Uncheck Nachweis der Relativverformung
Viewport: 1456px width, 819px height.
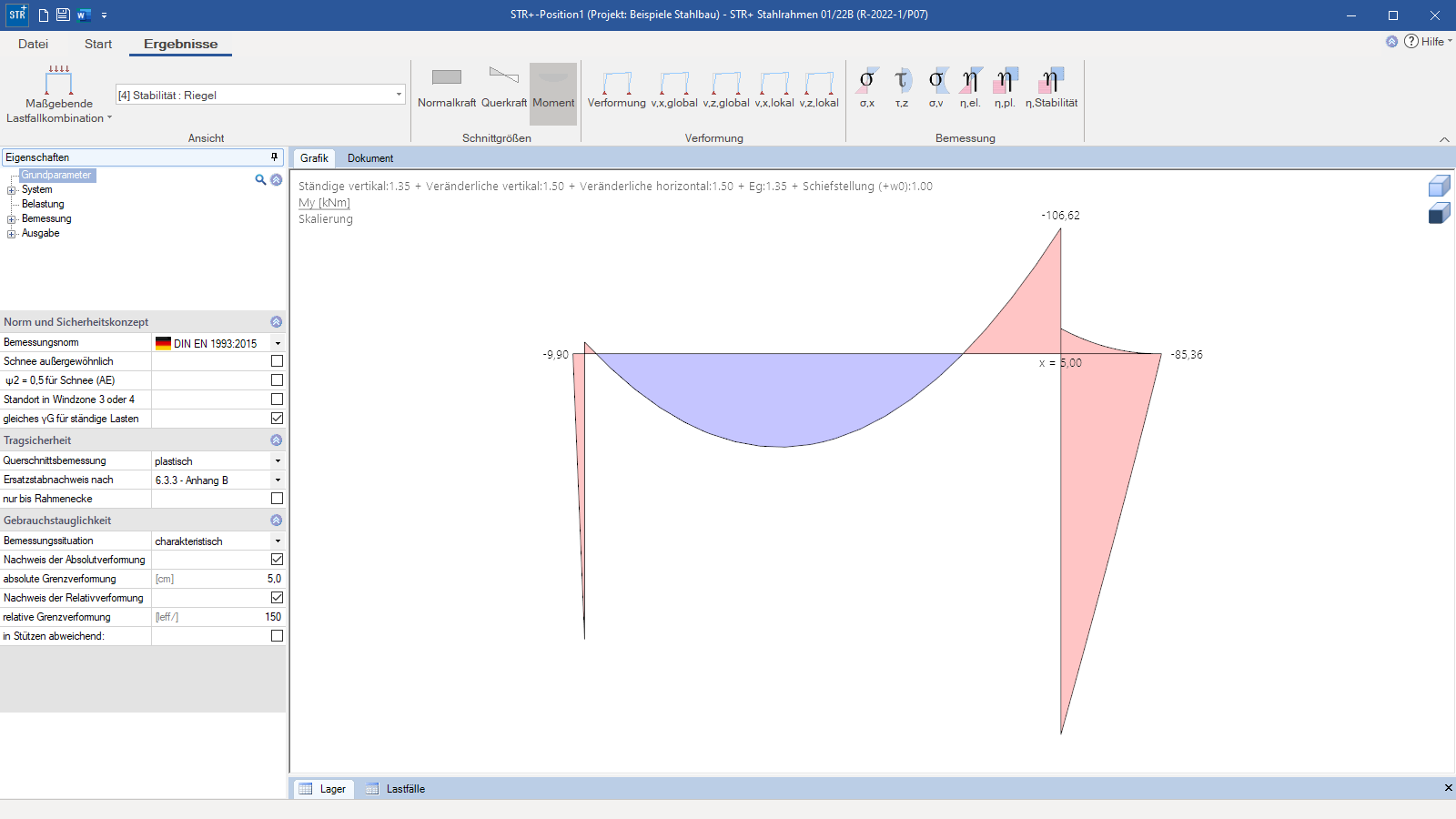[x=277, y=598]
